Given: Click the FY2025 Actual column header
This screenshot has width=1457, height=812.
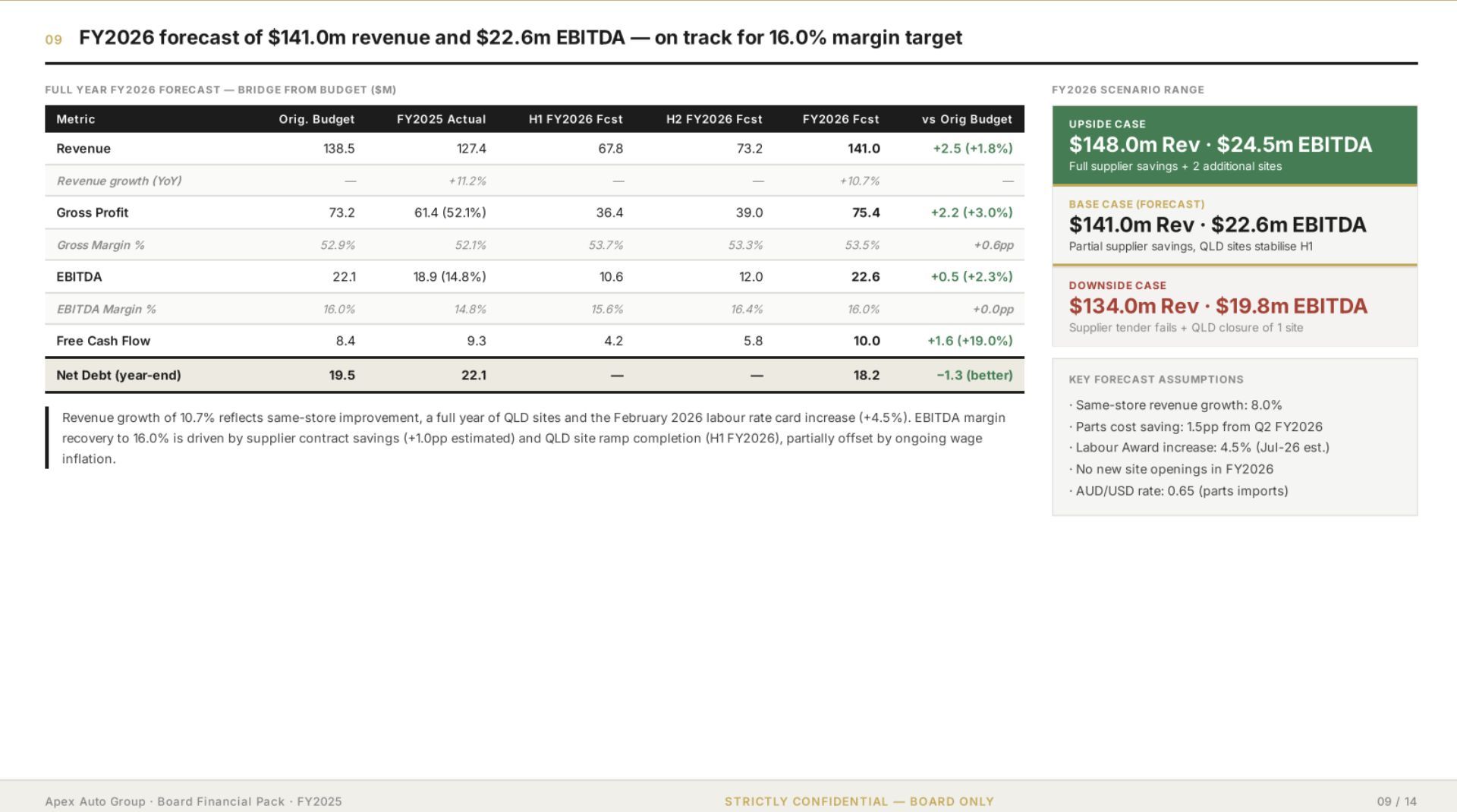Looking at the screenshot, I should (x=441, y=119).
